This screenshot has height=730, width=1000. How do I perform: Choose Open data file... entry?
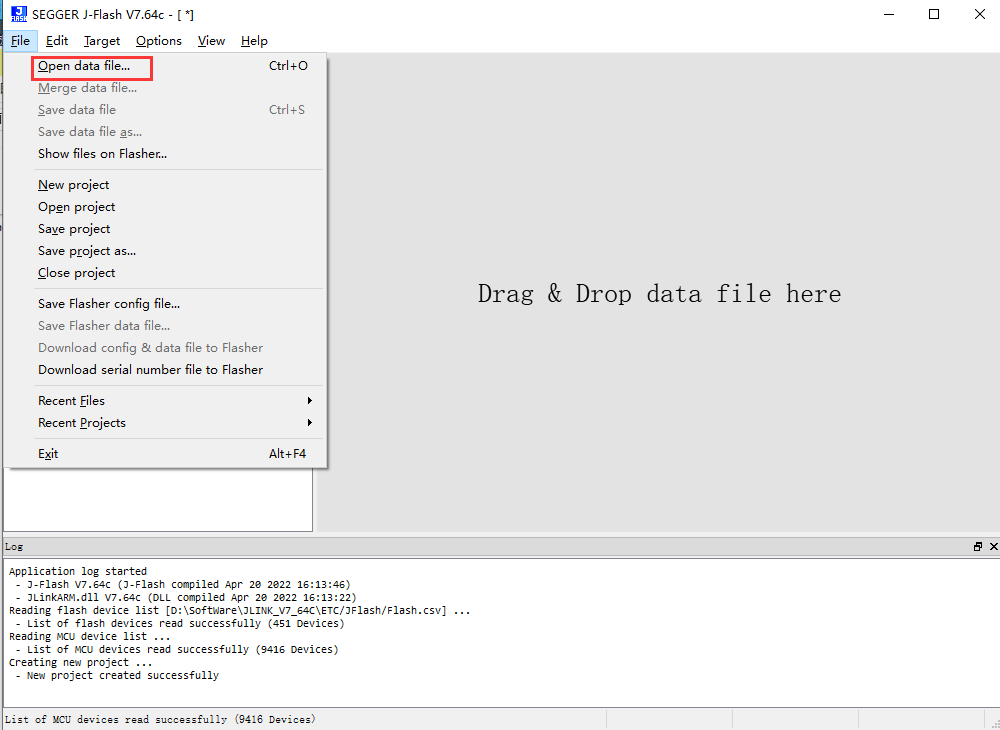[166, 66]
